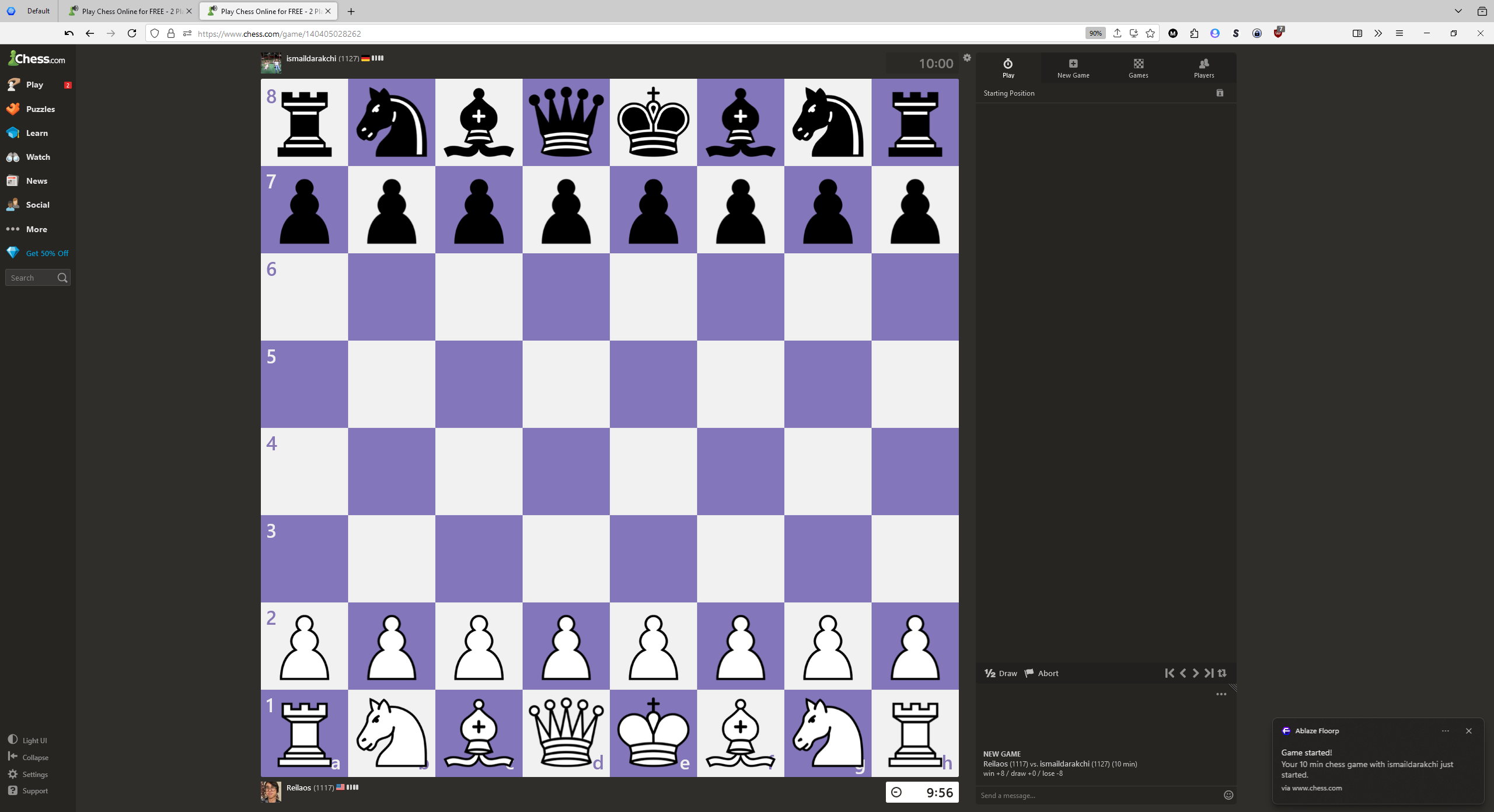The width and height of the screenshot is (1494, 812).
Task: Open ismaildarakchi's profile name
Action: [x=311, y=58]
